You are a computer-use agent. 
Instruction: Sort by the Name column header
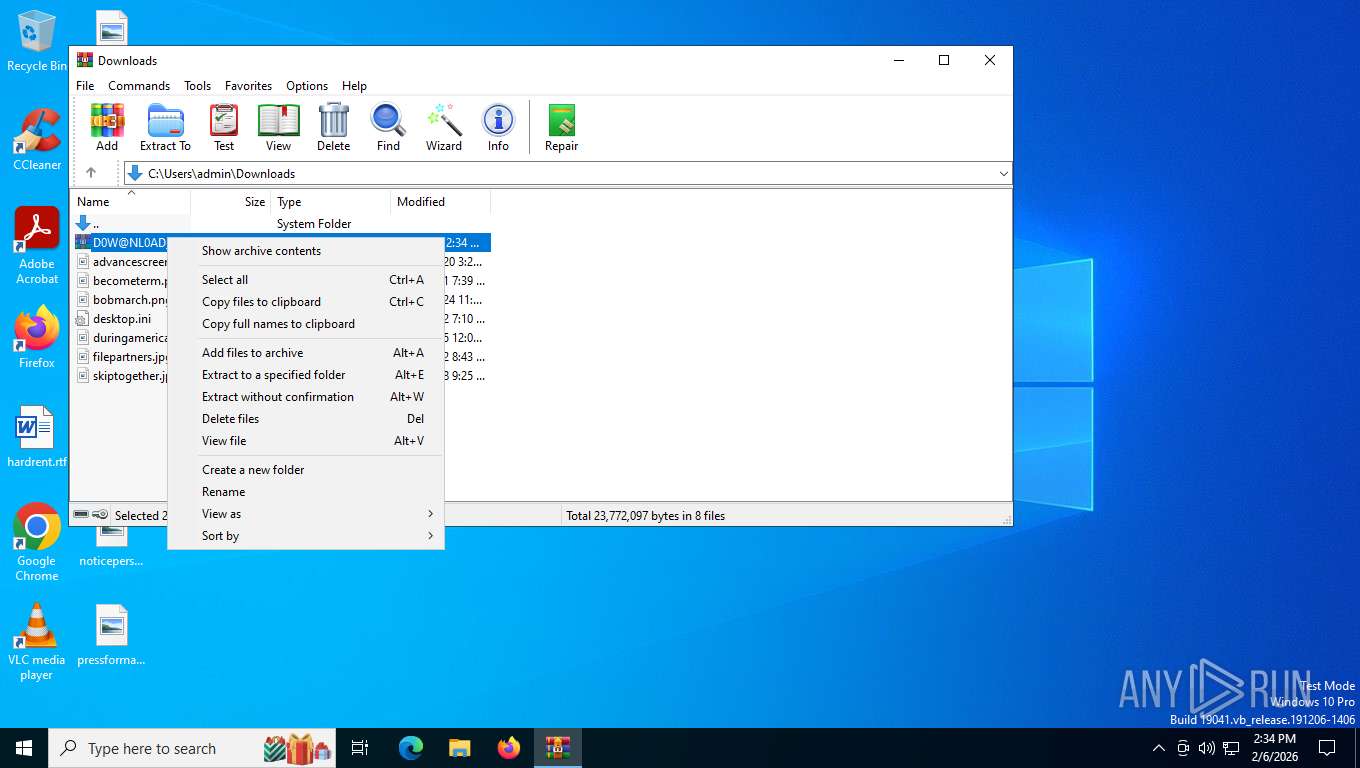point(130,202)
